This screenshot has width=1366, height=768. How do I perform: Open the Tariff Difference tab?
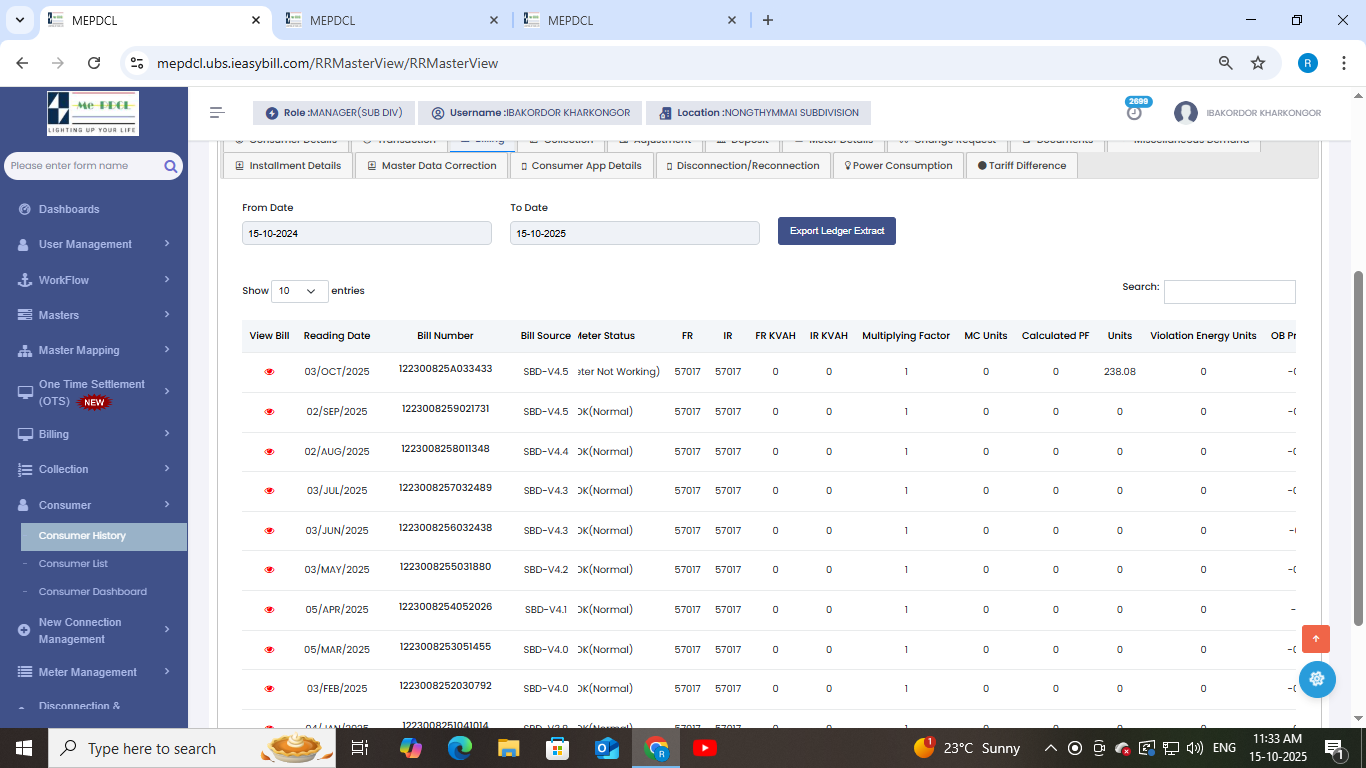point(1021,166)
